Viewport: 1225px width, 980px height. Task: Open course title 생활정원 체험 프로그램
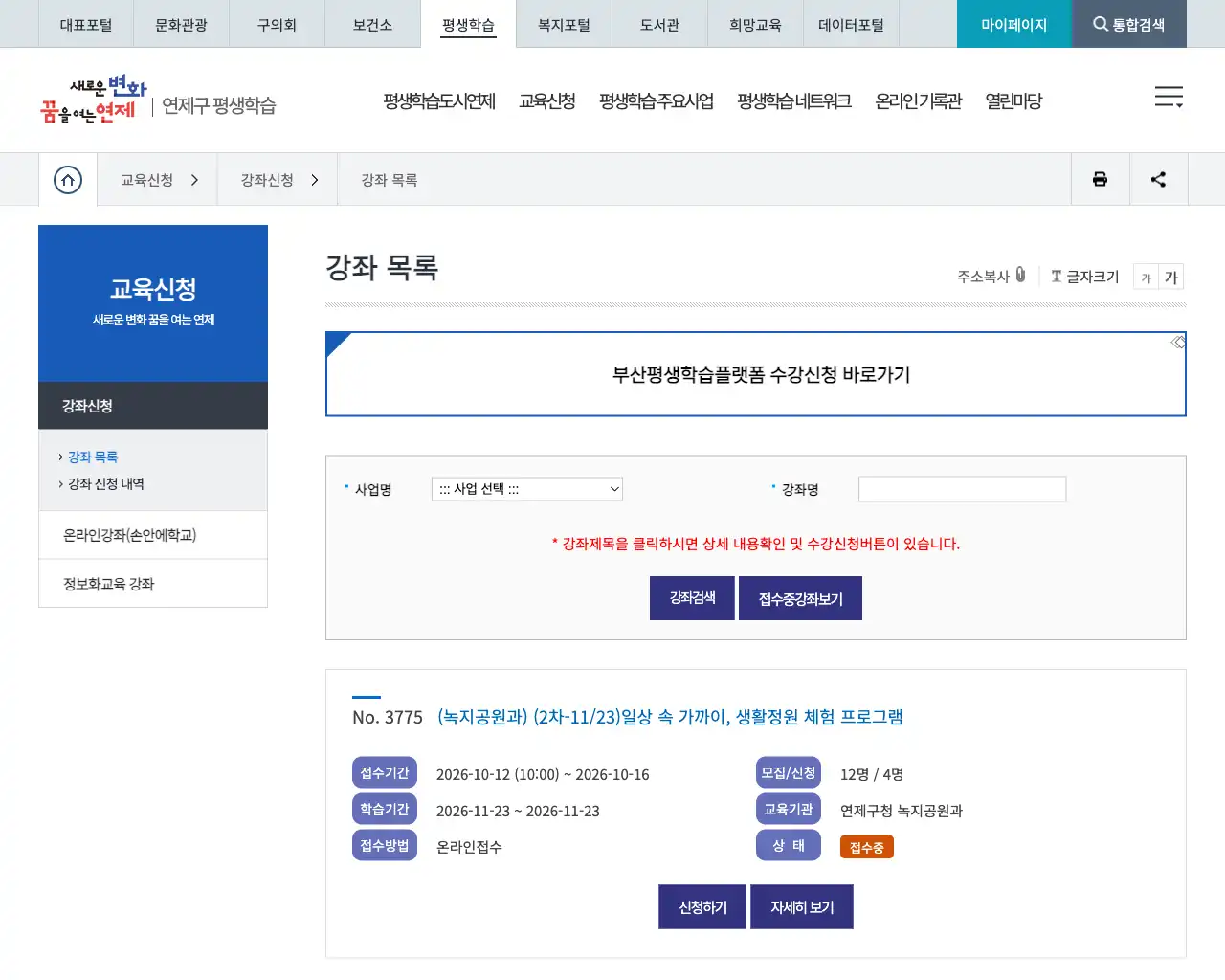pos(670,717)
